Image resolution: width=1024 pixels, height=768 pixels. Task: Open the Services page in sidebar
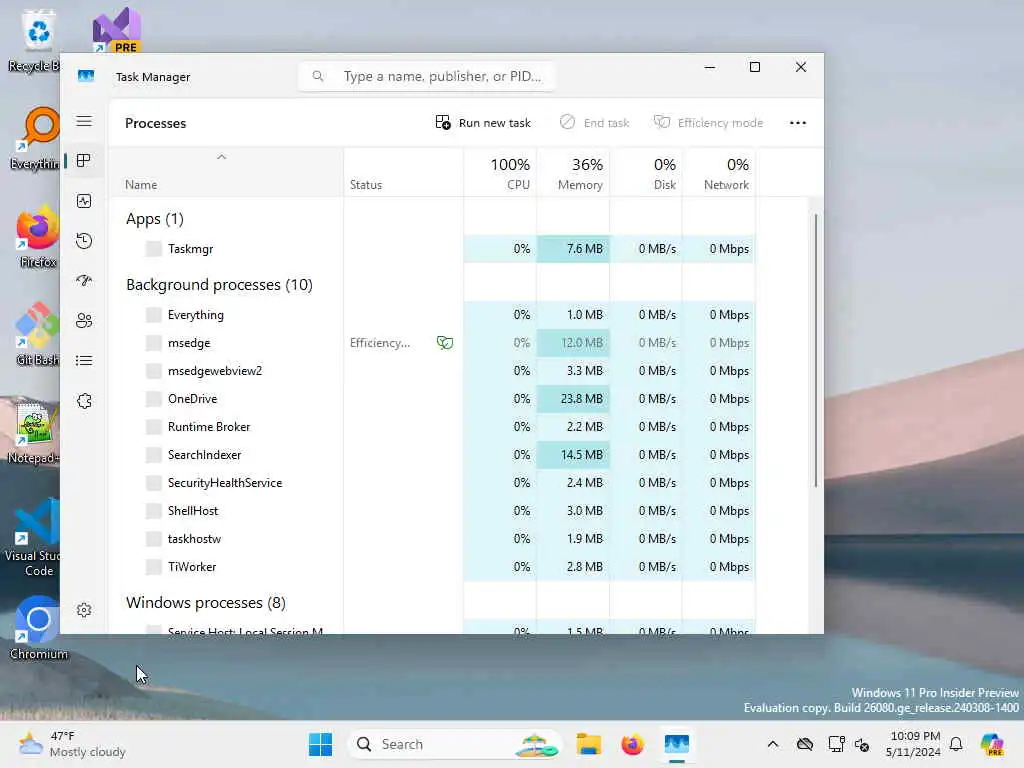point(84,401)
